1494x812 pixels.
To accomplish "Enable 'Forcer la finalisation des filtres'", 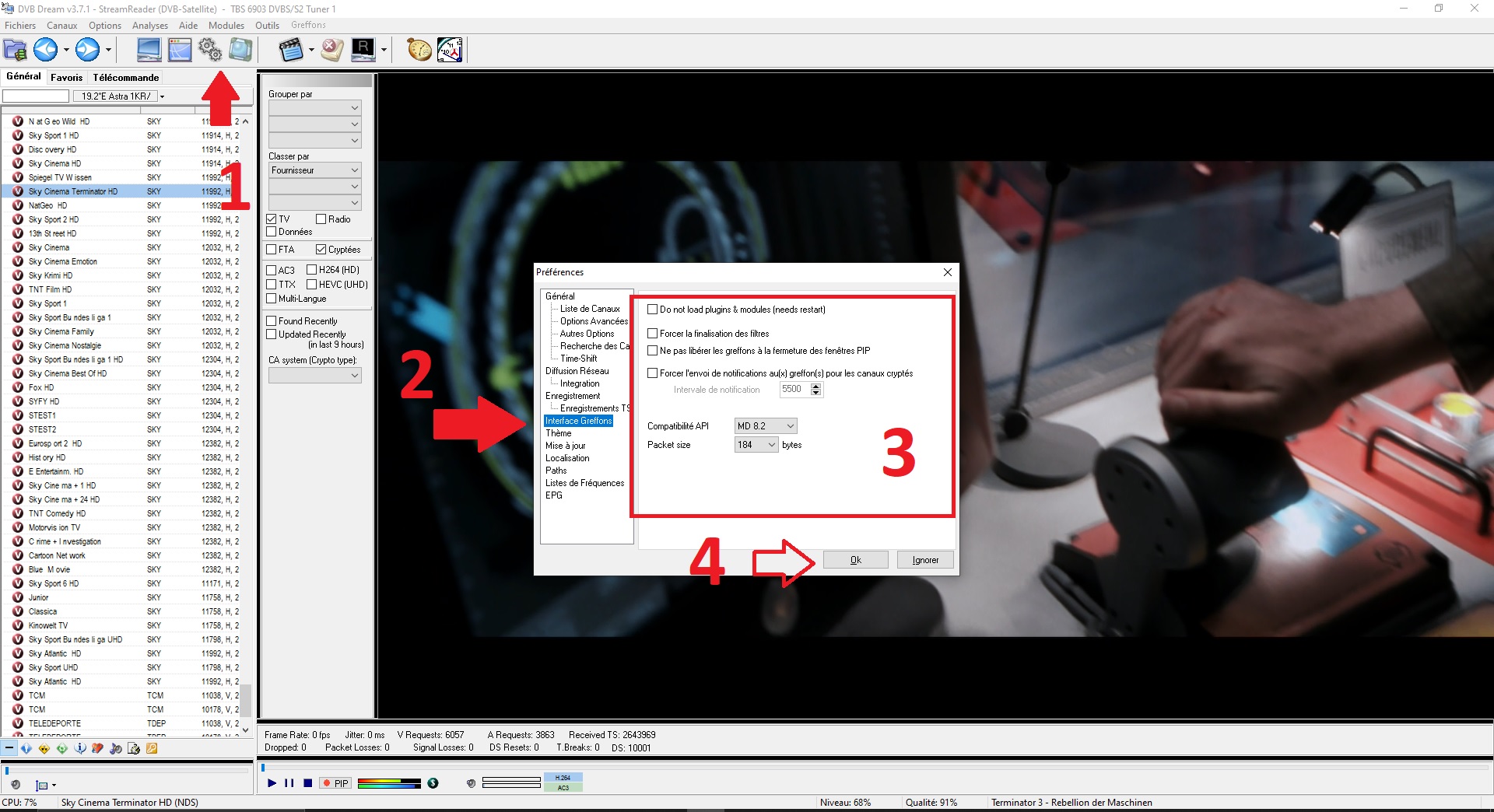I will 653,334.
